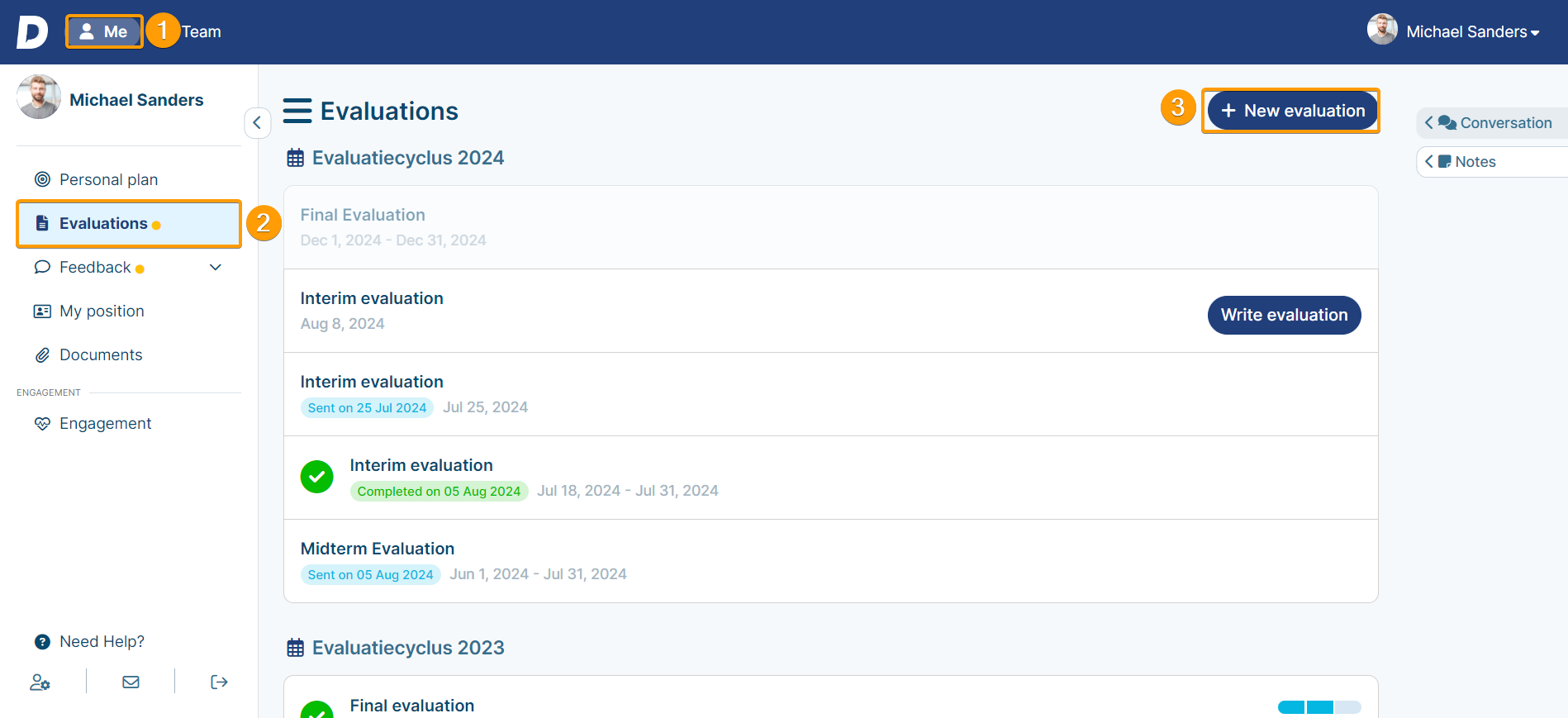Click New evaluation button
Screen dimensions: 1568x718
point(1293,111)
